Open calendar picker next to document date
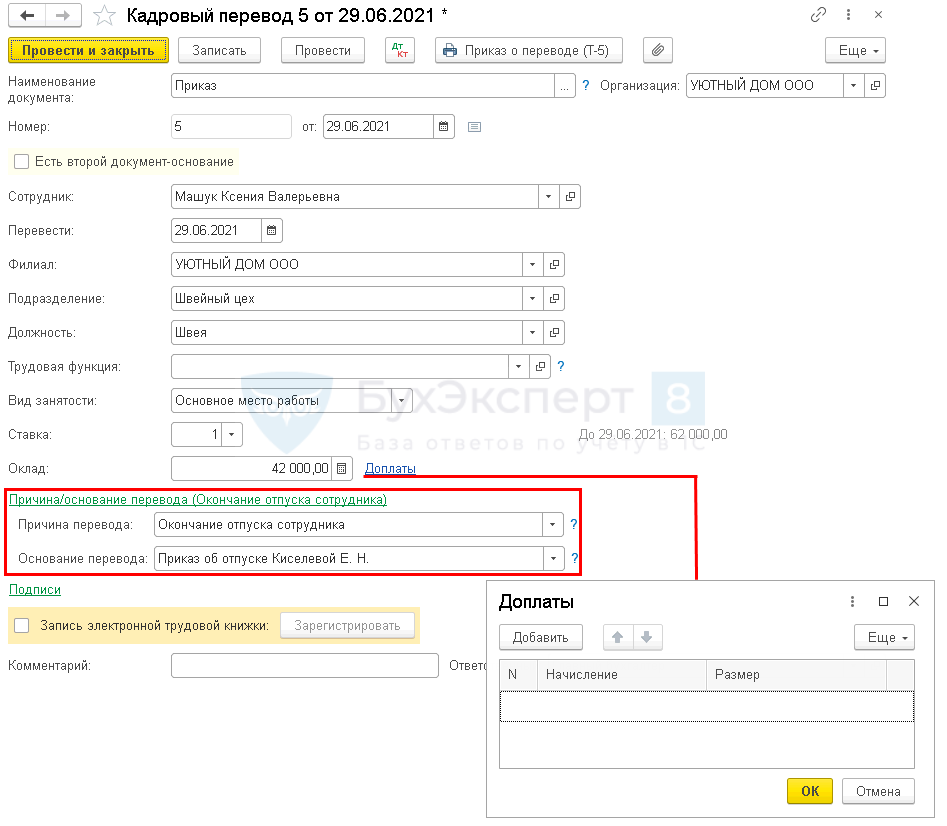The width and height of the screenshot is (947, 826). point(443,127)
